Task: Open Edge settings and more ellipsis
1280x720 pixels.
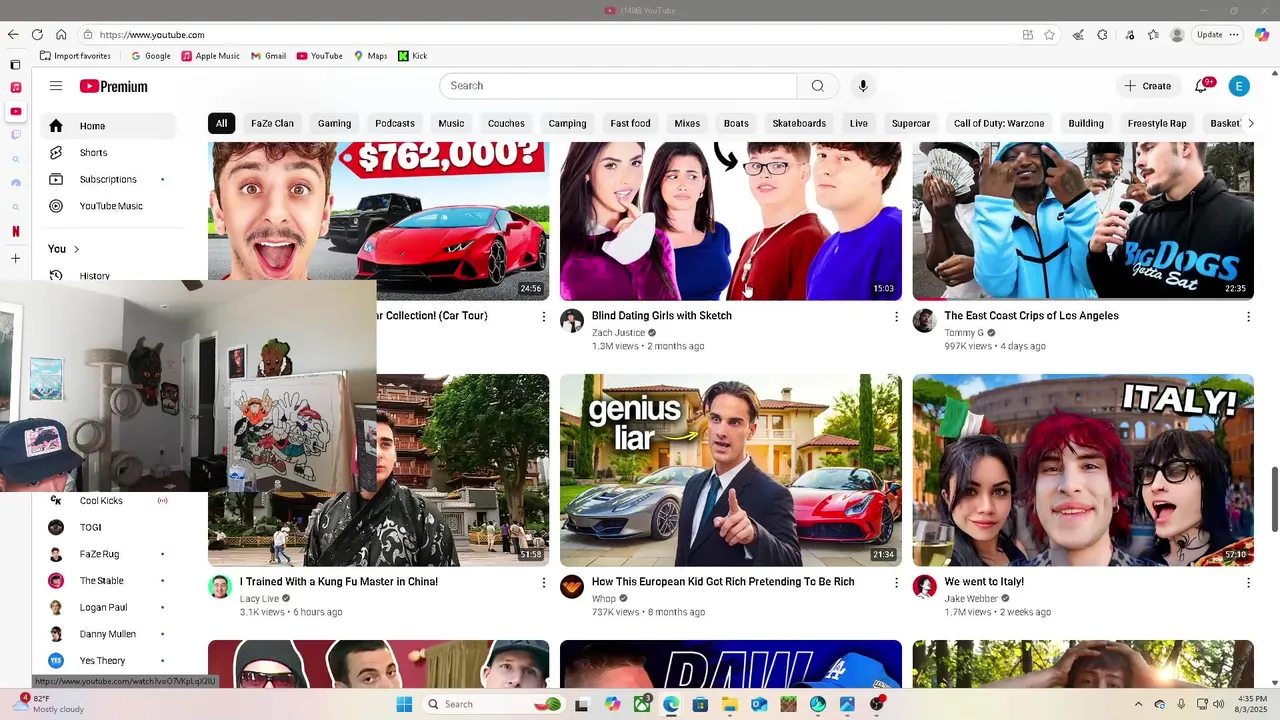Action: pos(1234,34)
